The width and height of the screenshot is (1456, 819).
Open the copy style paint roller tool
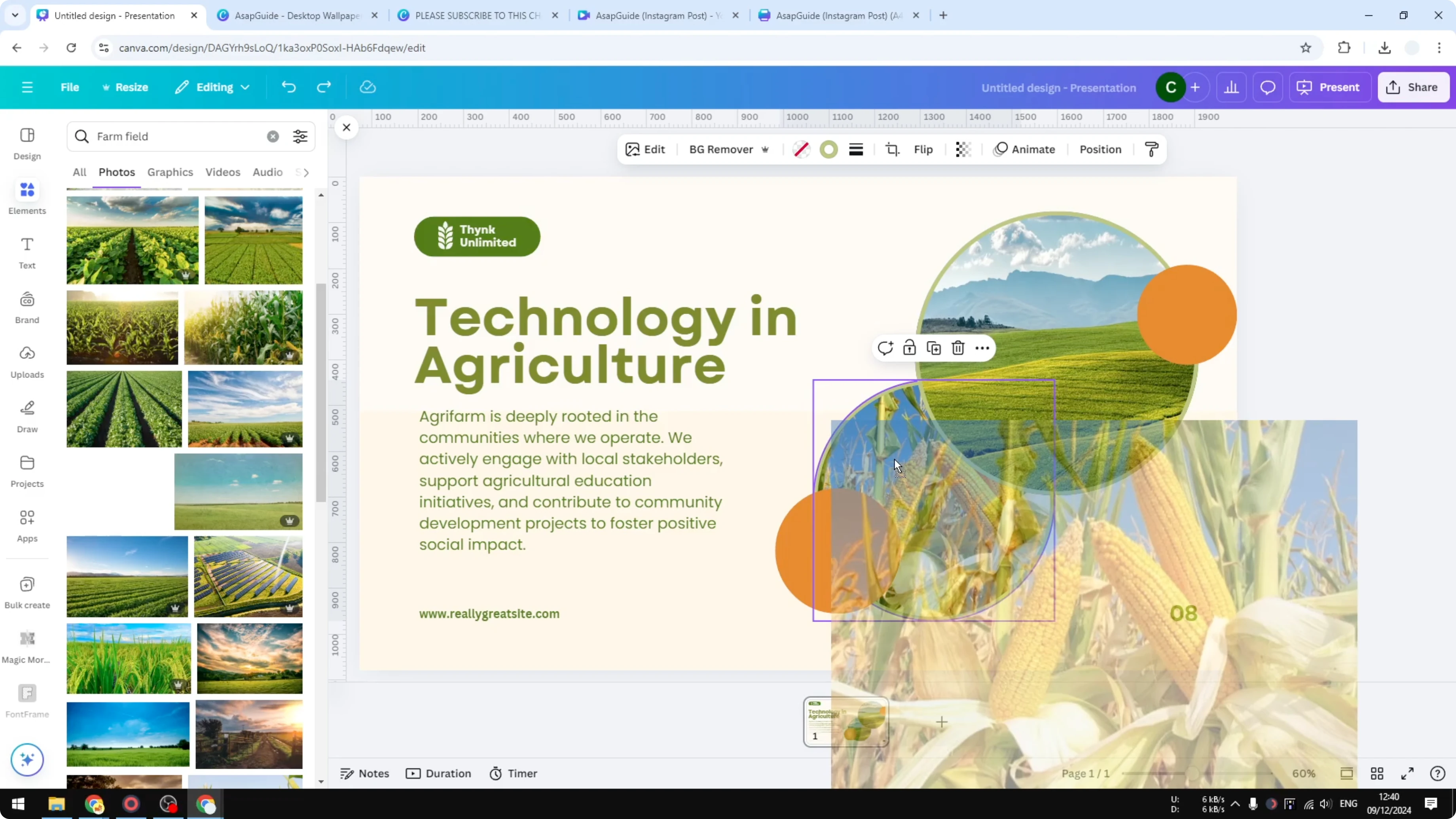click(x=1151, y=149)
